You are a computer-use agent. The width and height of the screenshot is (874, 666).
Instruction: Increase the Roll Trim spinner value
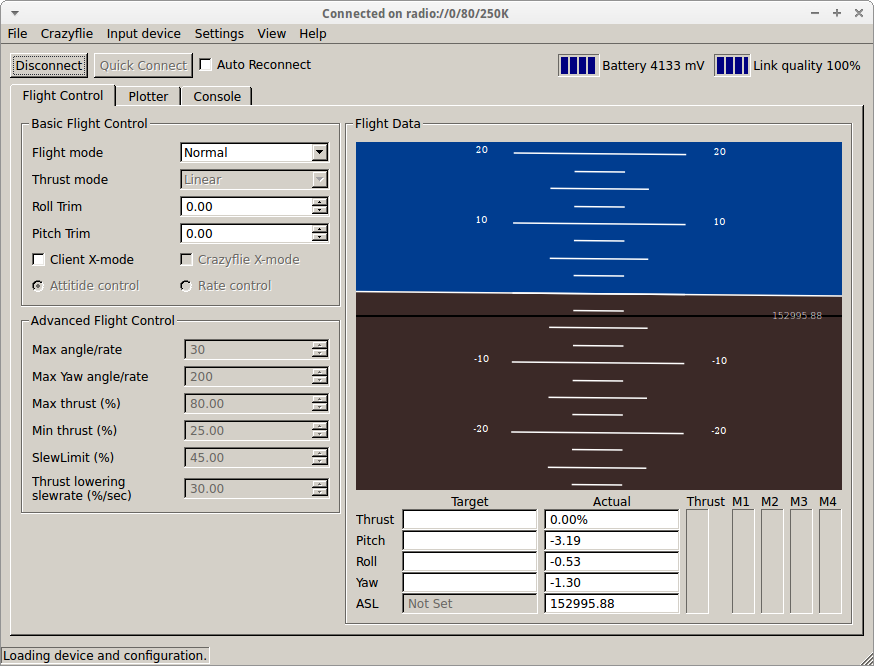click(x=320, y=202)
